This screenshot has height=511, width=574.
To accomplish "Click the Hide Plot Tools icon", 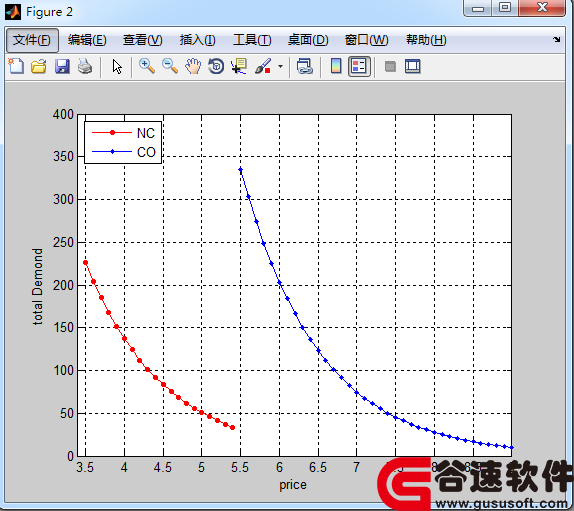I will coord(390,67).
